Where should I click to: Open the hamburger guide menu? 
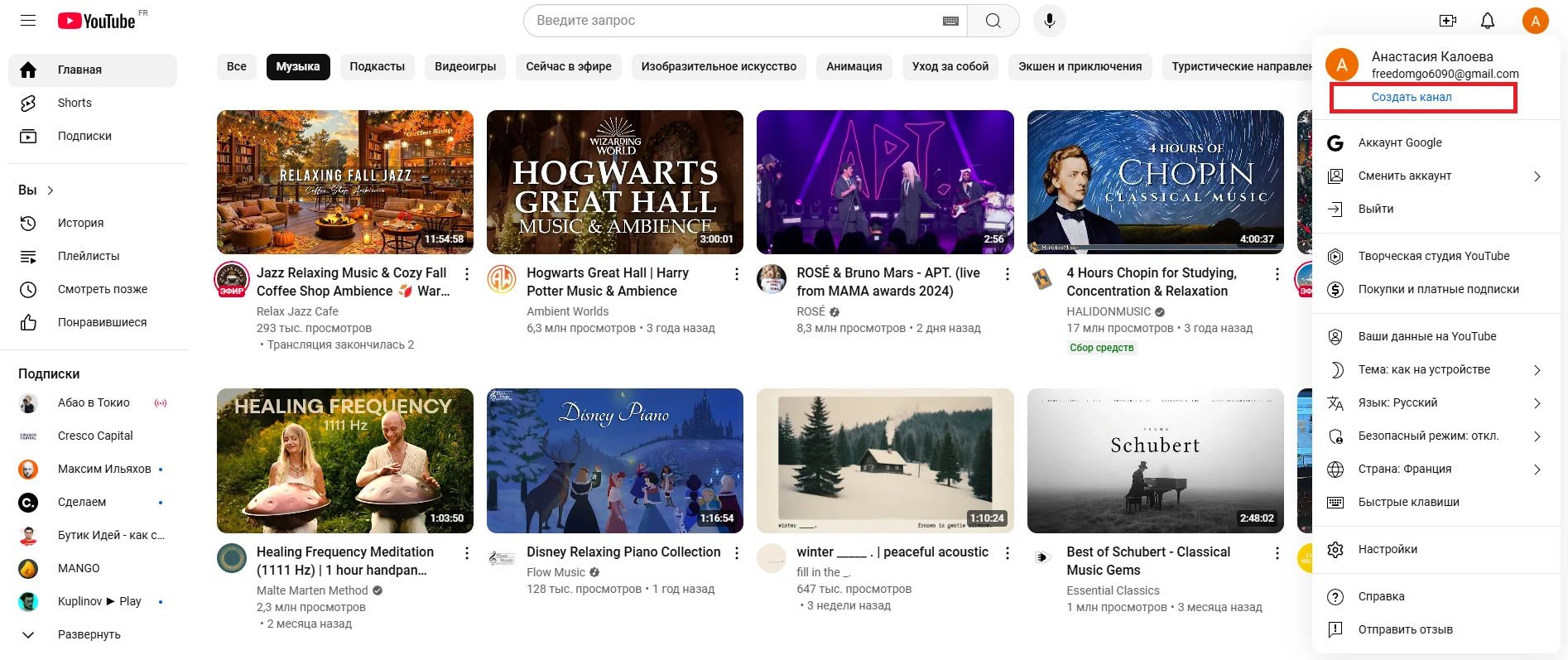click(x=28, y=21)
